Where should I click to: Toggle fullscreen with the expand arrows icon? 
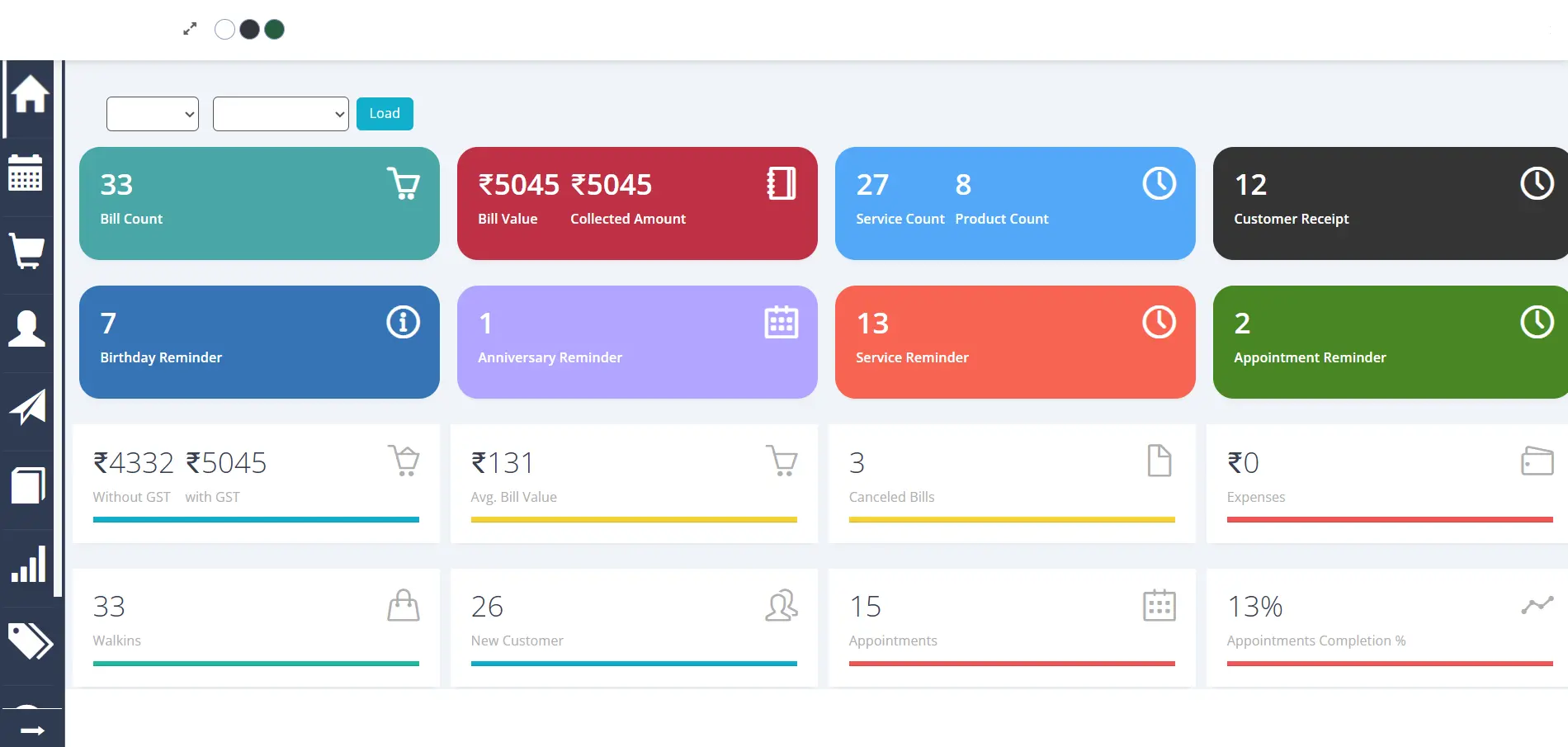coord(190,29)
